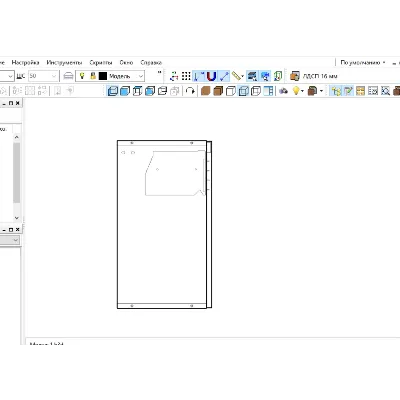Viewport: 400px width, 400px height.
Task: Click the greyed edit icon near 01
Action: point(17,91)
